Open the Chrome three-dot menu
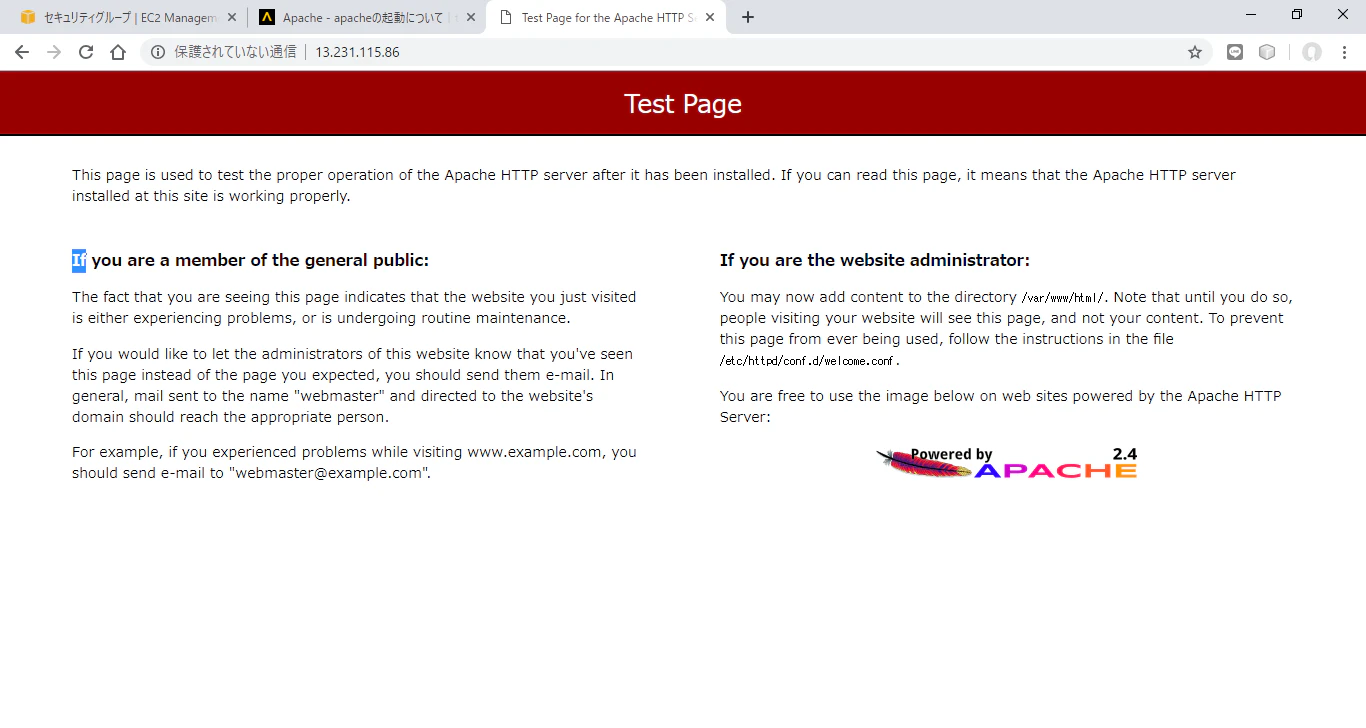 click(1345, 52)
